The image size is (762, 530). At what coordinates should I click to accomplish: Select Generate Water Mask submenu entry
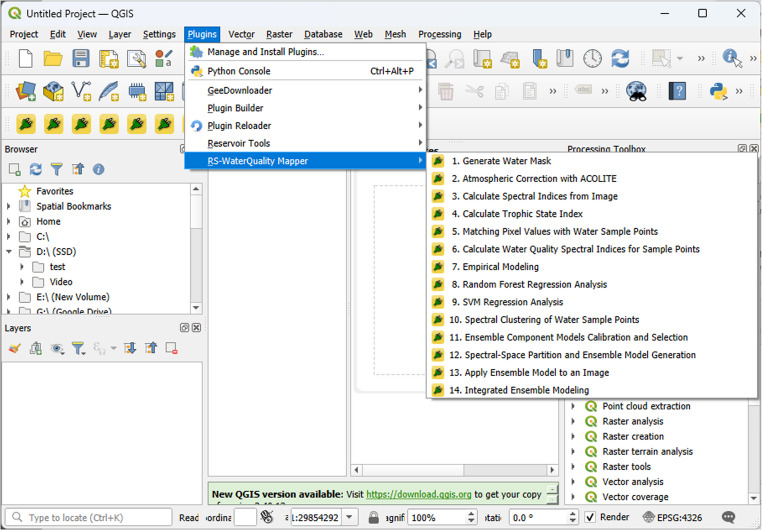pyautogui.click(x=506, y=161)
